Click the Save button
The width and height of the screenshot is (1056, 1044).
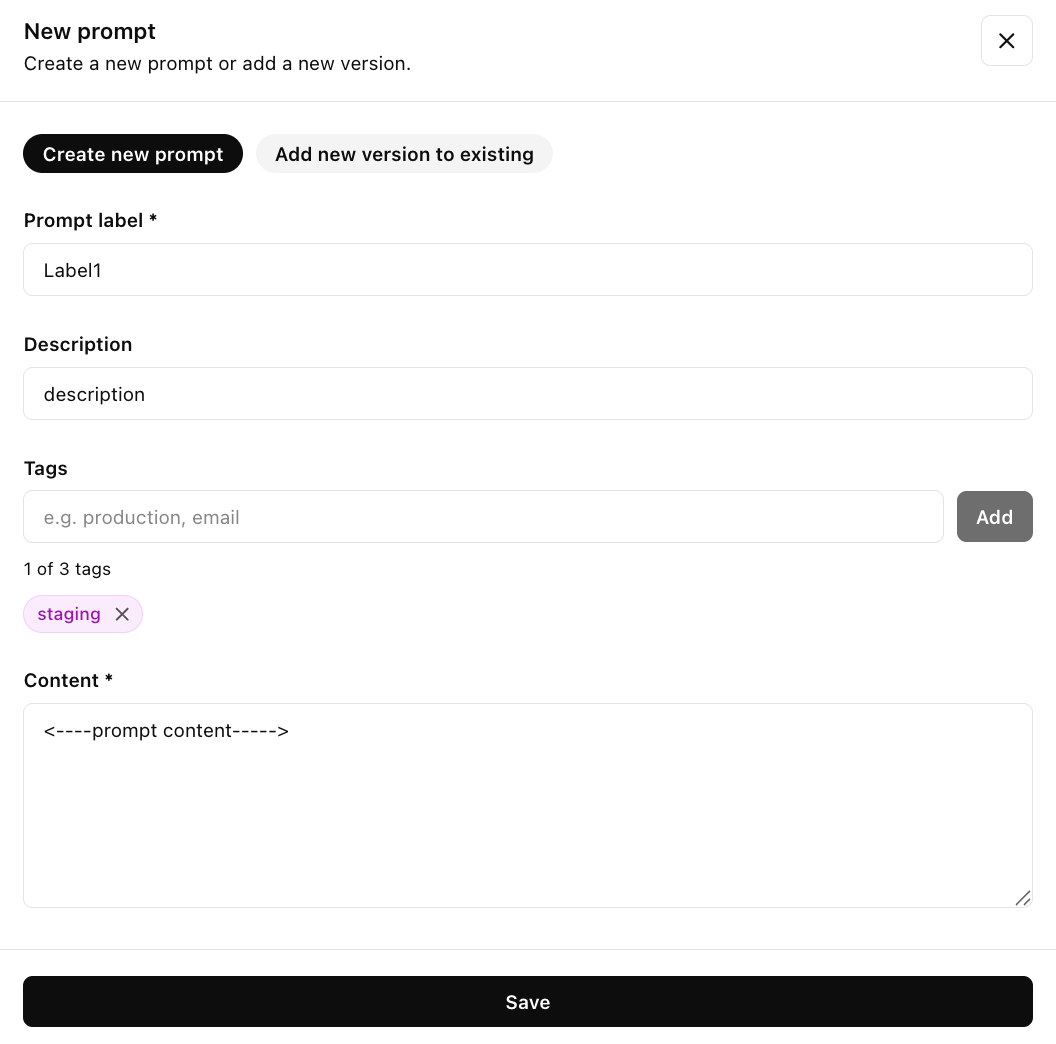tap(528, 1001)
